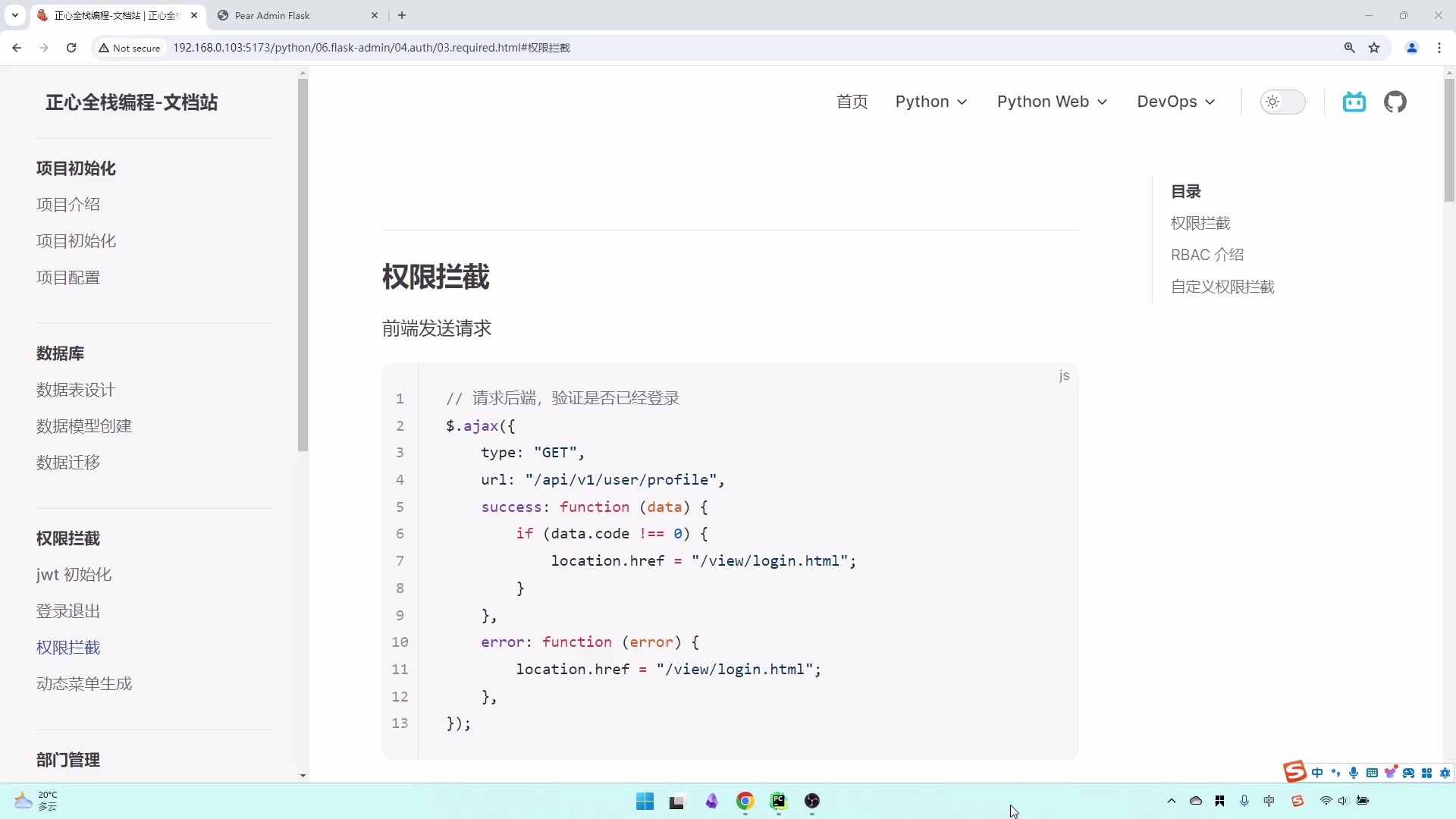Open the 首页 menu item

(x=852, y=101)
